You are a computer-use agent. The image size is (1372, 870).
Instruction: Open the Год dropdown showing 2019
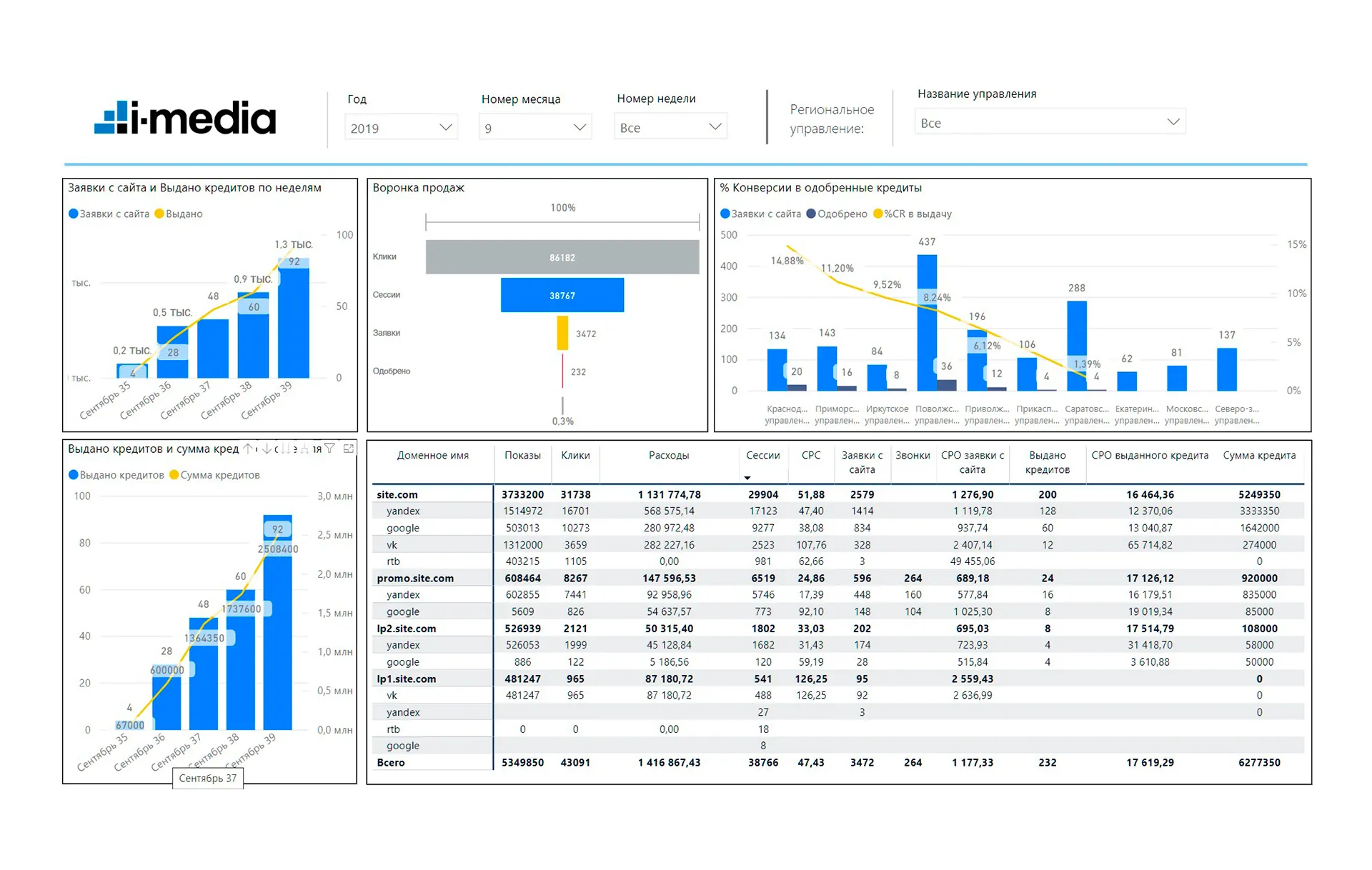coord(401,128)
